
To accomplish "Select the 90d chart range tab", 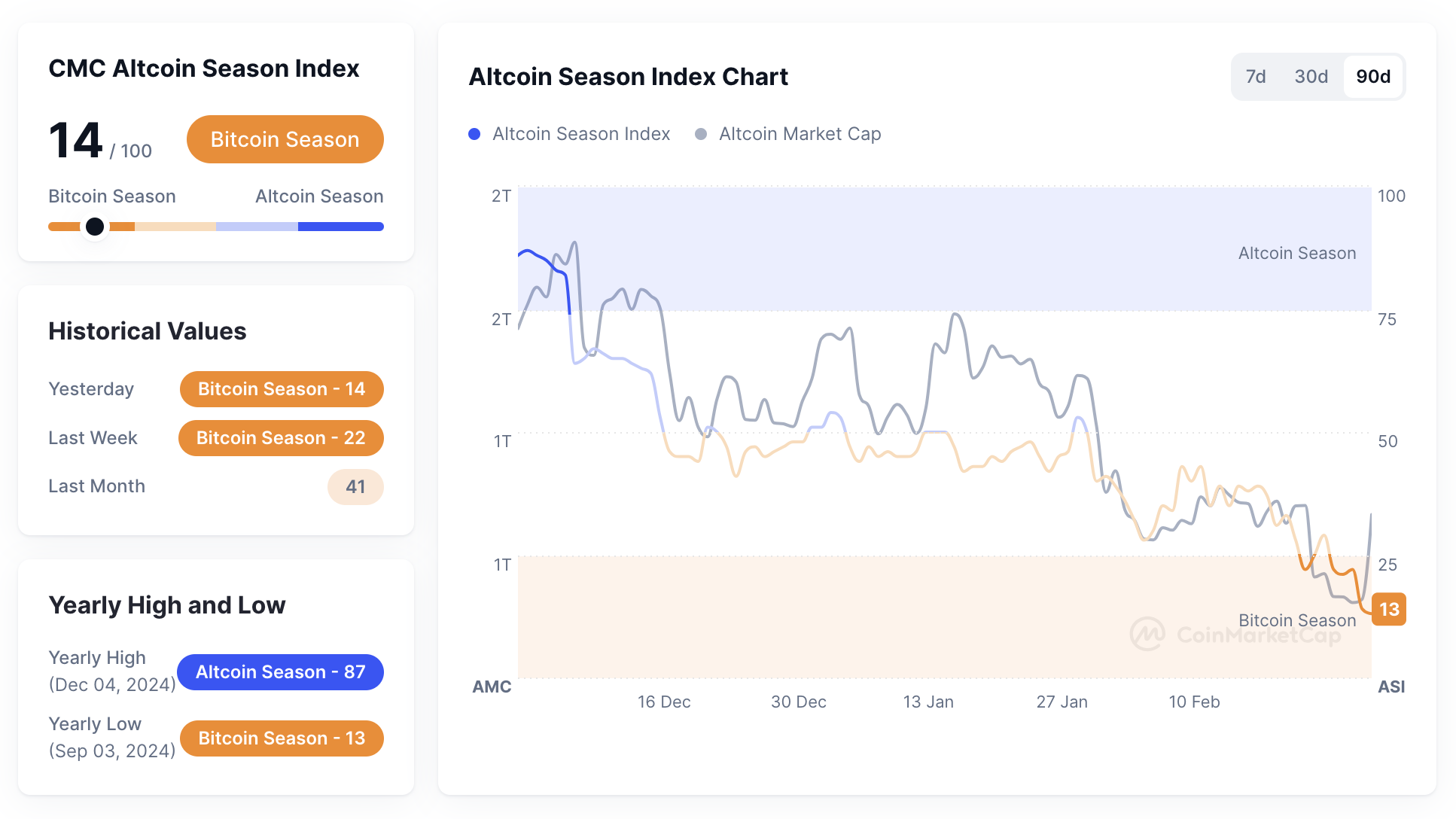I will tap(1372, 77).
